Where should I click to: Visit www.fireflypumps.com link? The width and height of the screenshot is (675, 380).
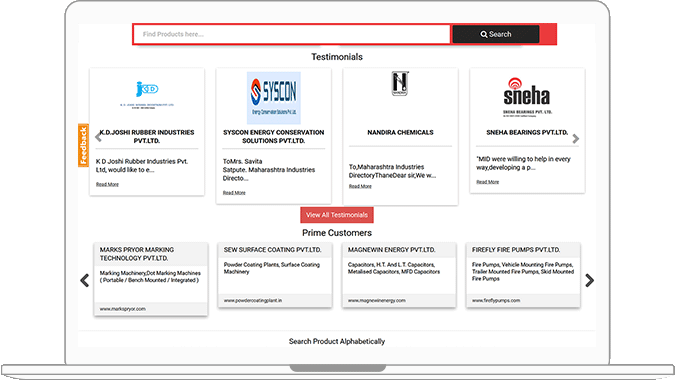tap(496, 300)
